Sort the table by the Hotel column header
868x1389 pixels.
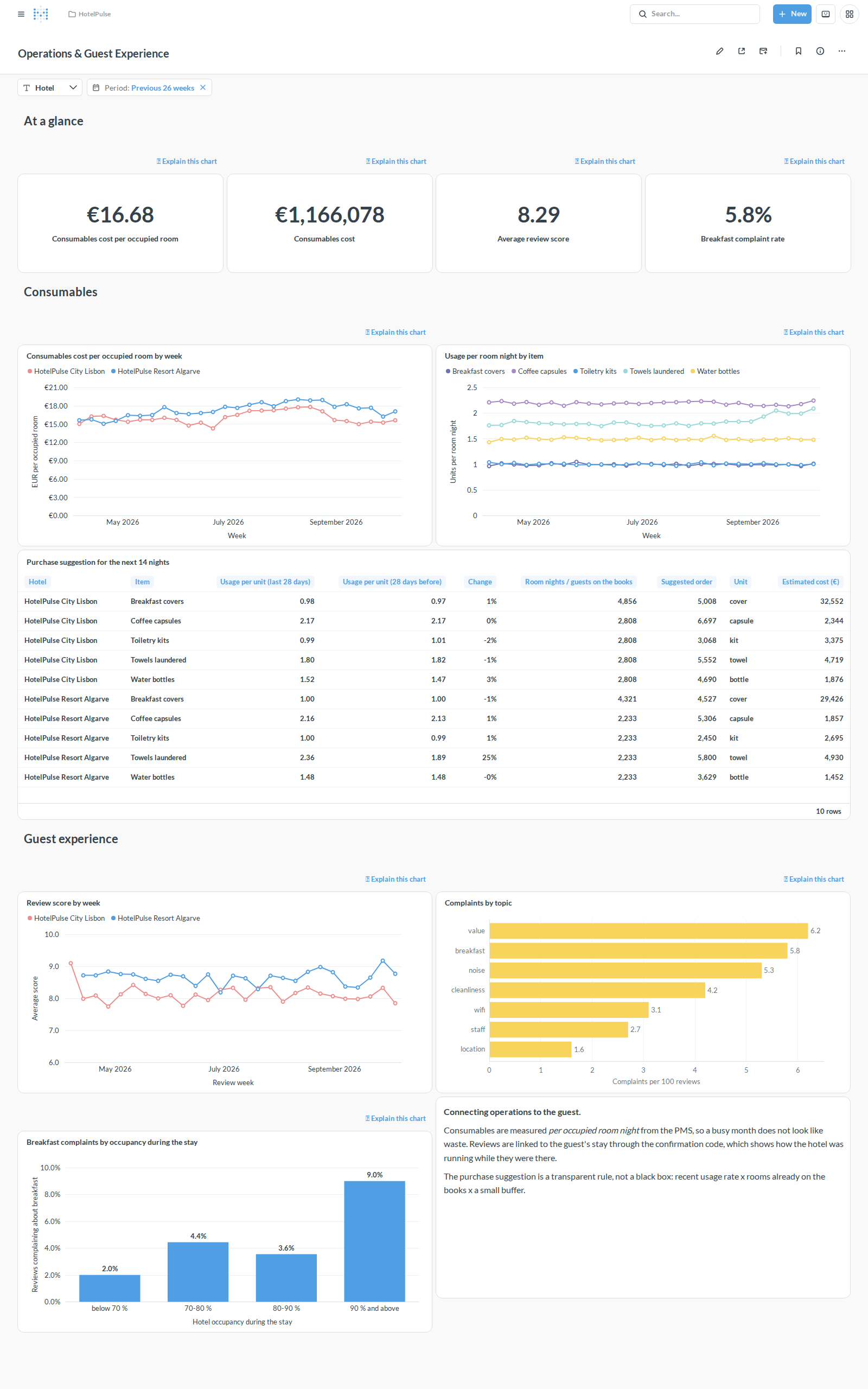pyautogui.click(x=37, y=582)
